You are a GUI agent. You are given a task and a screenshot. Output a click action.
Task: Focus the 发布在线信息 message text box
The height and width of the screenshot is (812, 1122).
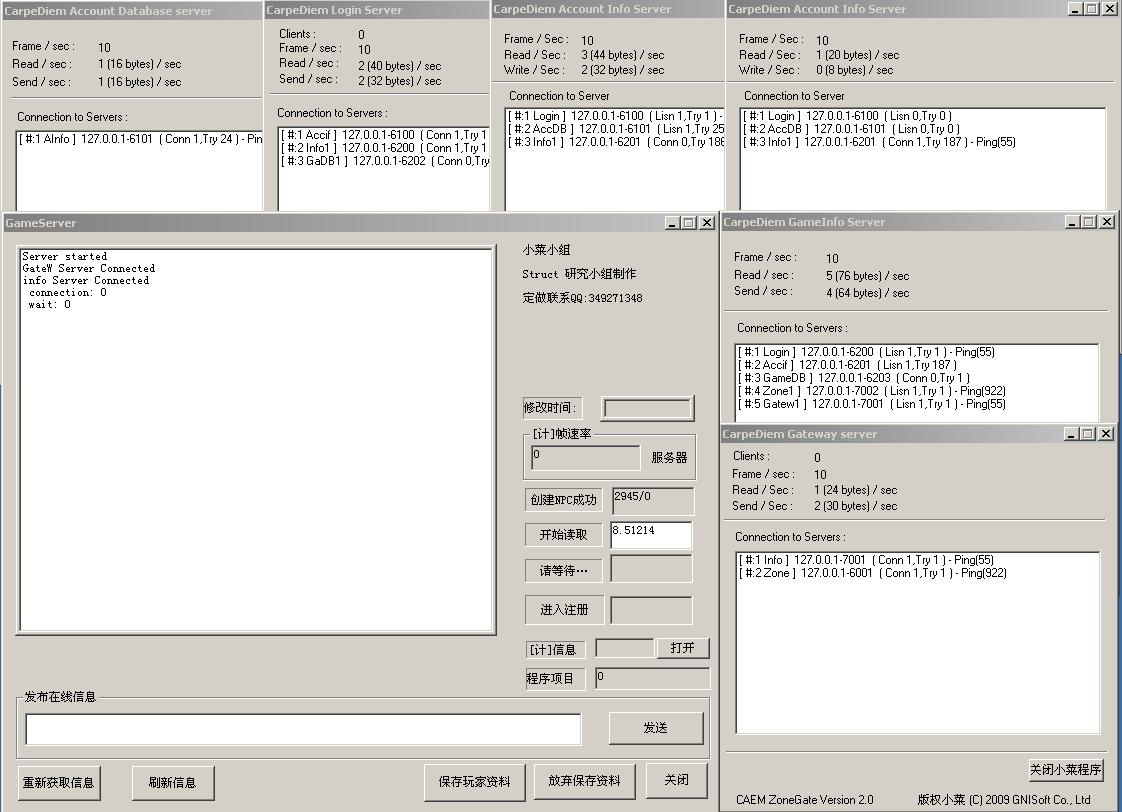point(303,729)
